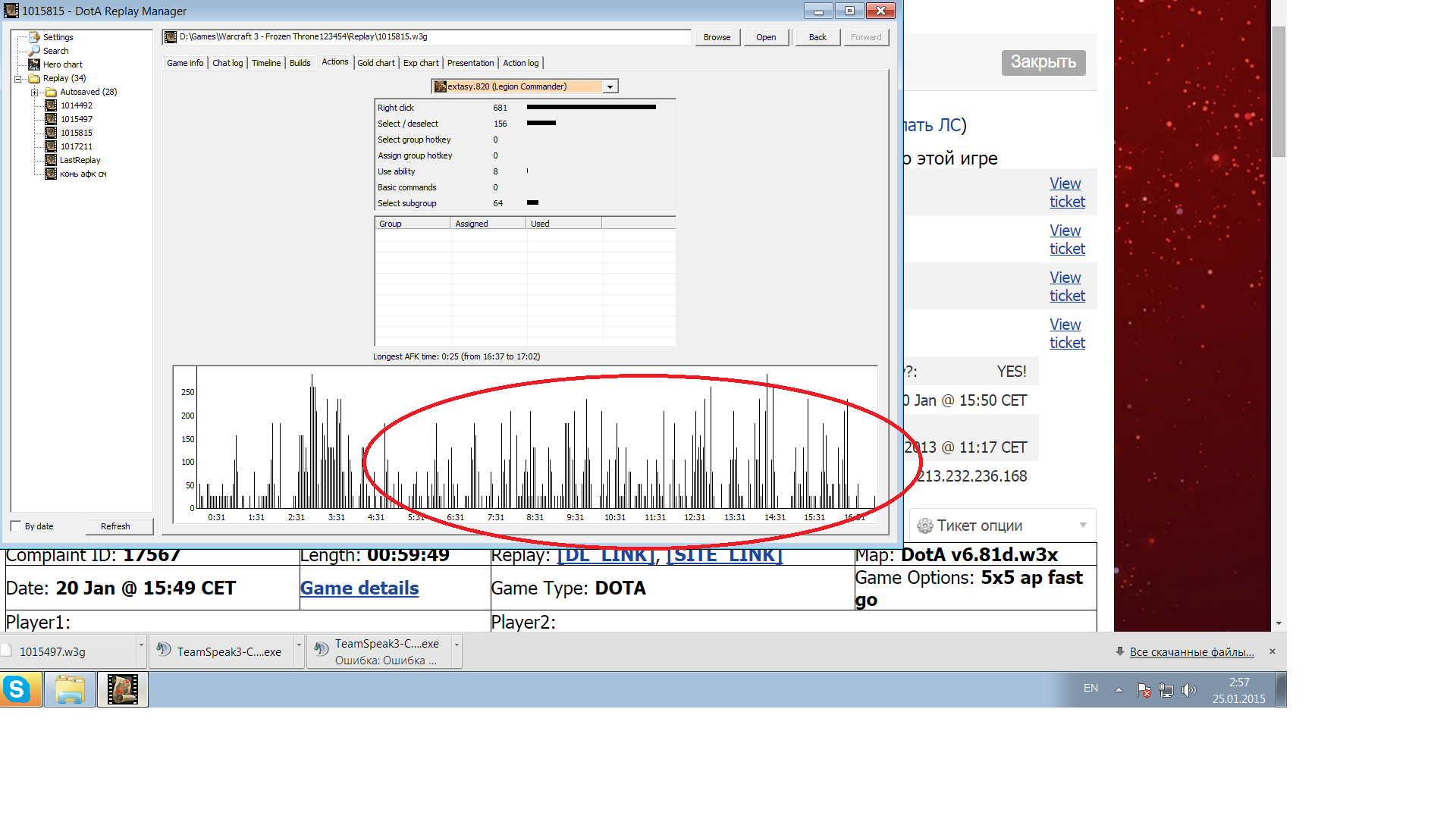The image size is (1456, 819).
Task: Open the volume speaker tray icon
Action: point(1188,690)
